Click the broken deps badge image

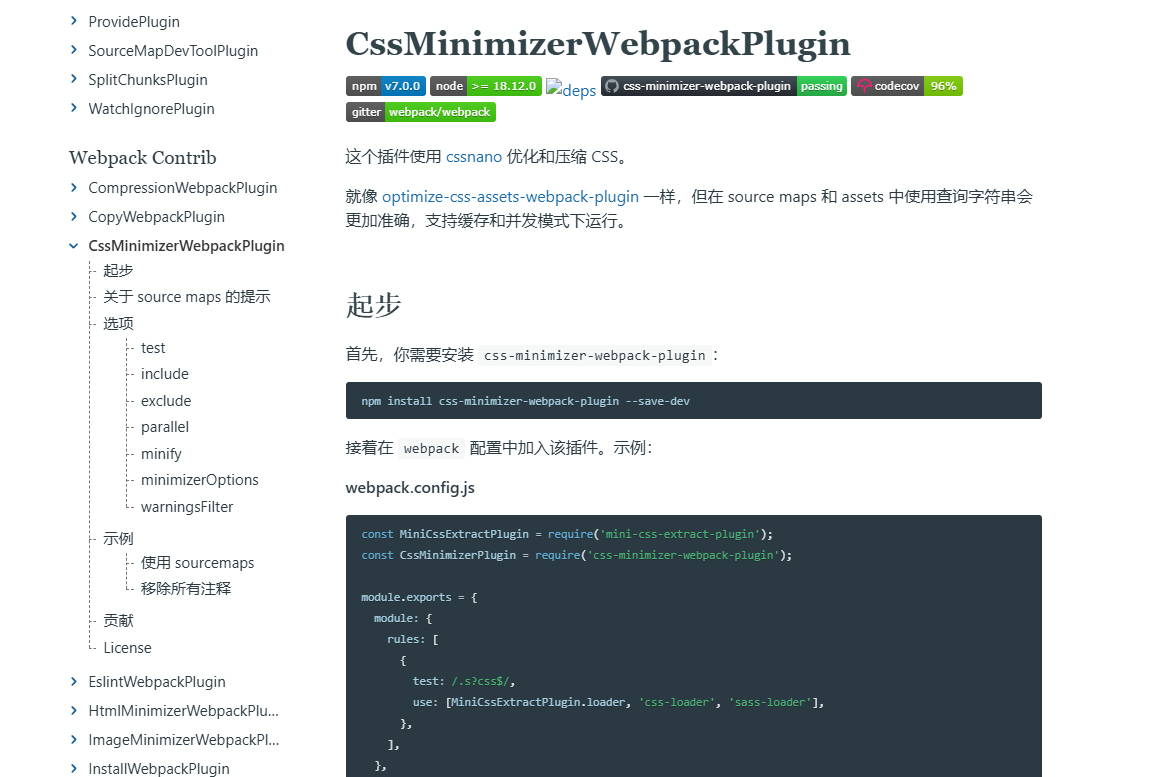pyautogui.click(x=571, y=89)
